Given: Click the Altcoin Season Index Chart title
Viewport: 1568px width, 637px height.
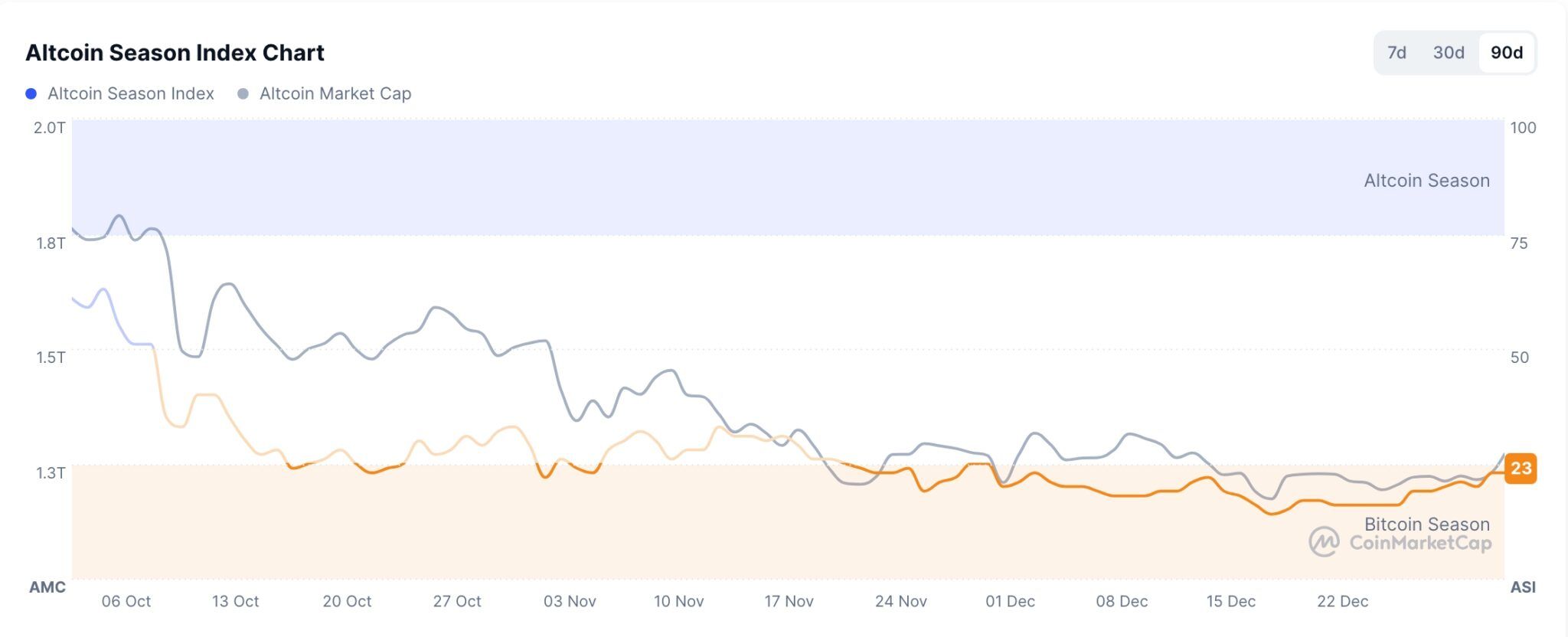Looking at the screenshot, I should (x=175, y=53).
